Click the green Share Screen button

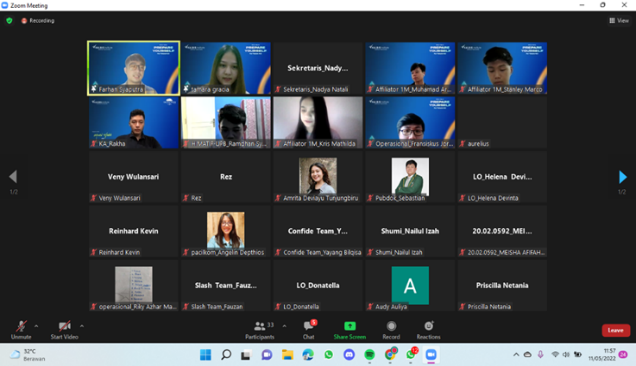pyautogui.click(x=350, y=329)
